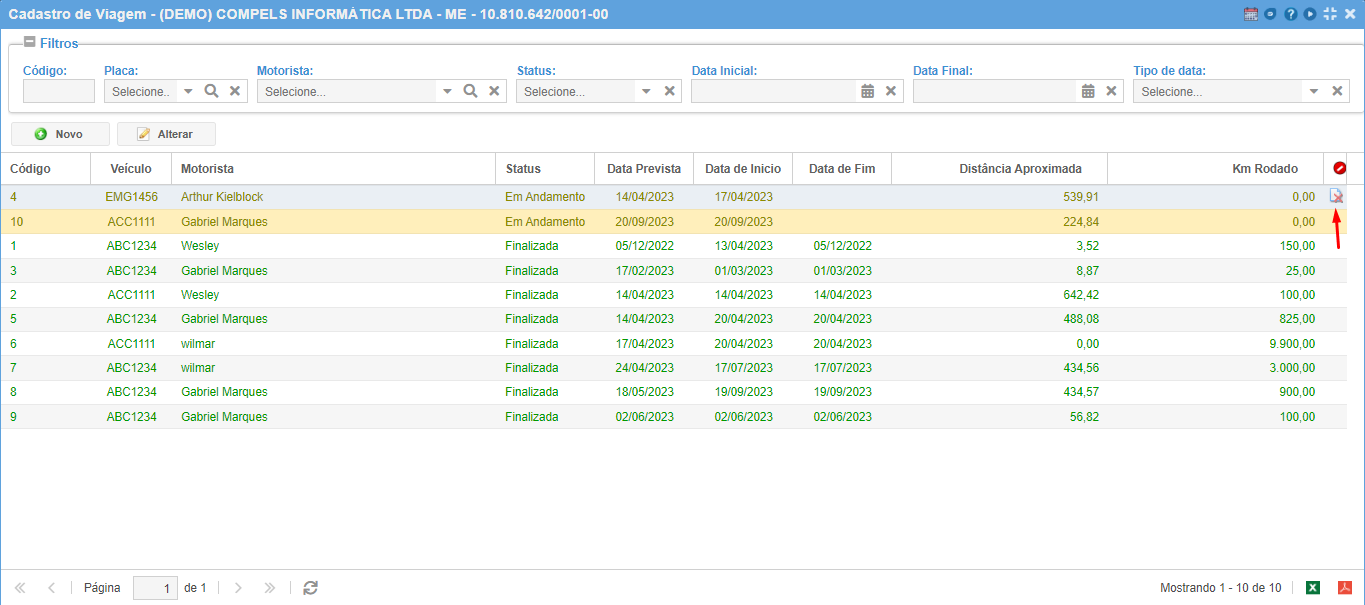Click the Novo button
The height and width of the screenshot is (605, 1365).
[60, 134]
